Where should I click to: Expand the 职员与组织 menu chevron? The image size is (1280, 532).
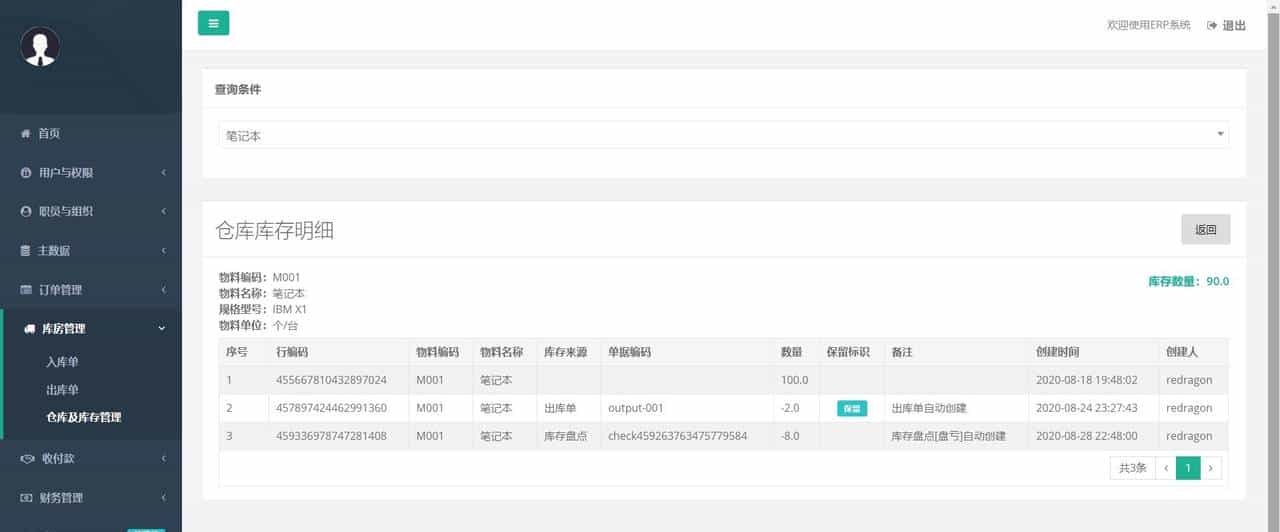tap(163, 211)
